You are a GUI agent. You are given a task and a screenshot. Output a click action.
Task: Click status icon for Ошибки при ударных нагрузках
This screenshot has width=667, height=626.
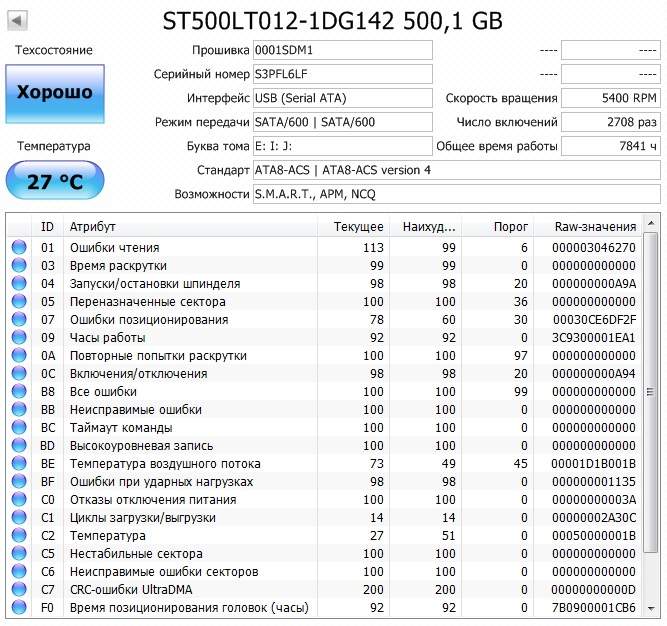(19, 481)
